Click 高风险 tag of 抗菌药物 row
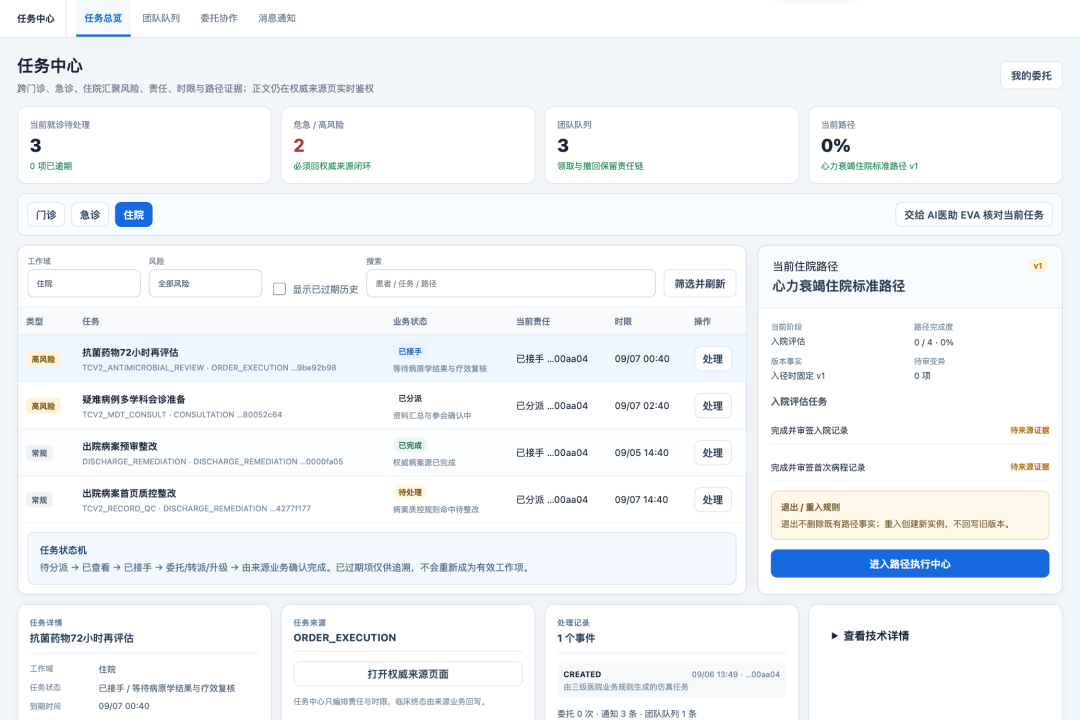This screenshot has height=720, width=1080. 43,359
